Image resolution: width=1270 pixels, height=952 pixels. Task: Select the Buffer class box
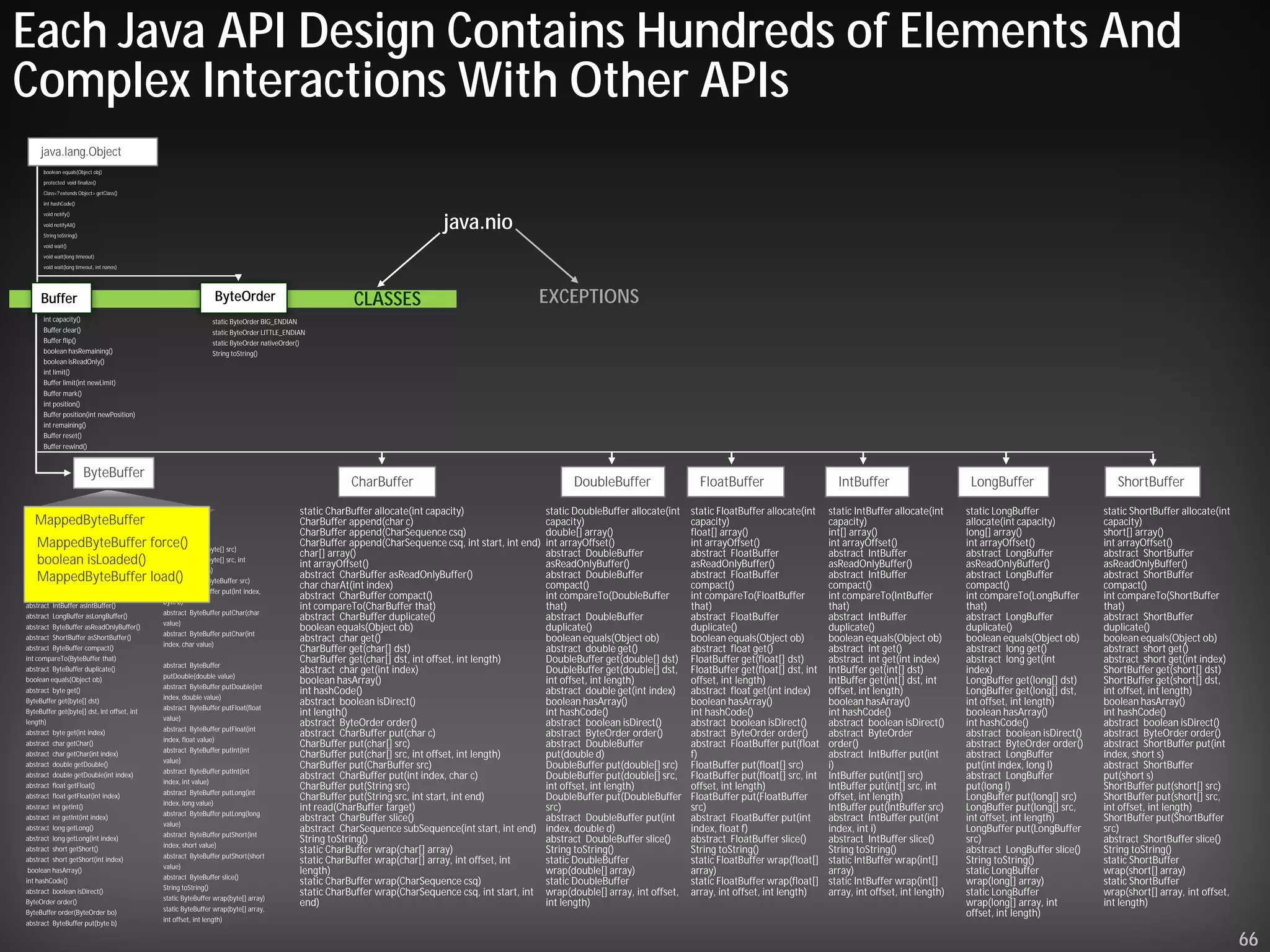point(61,298)
